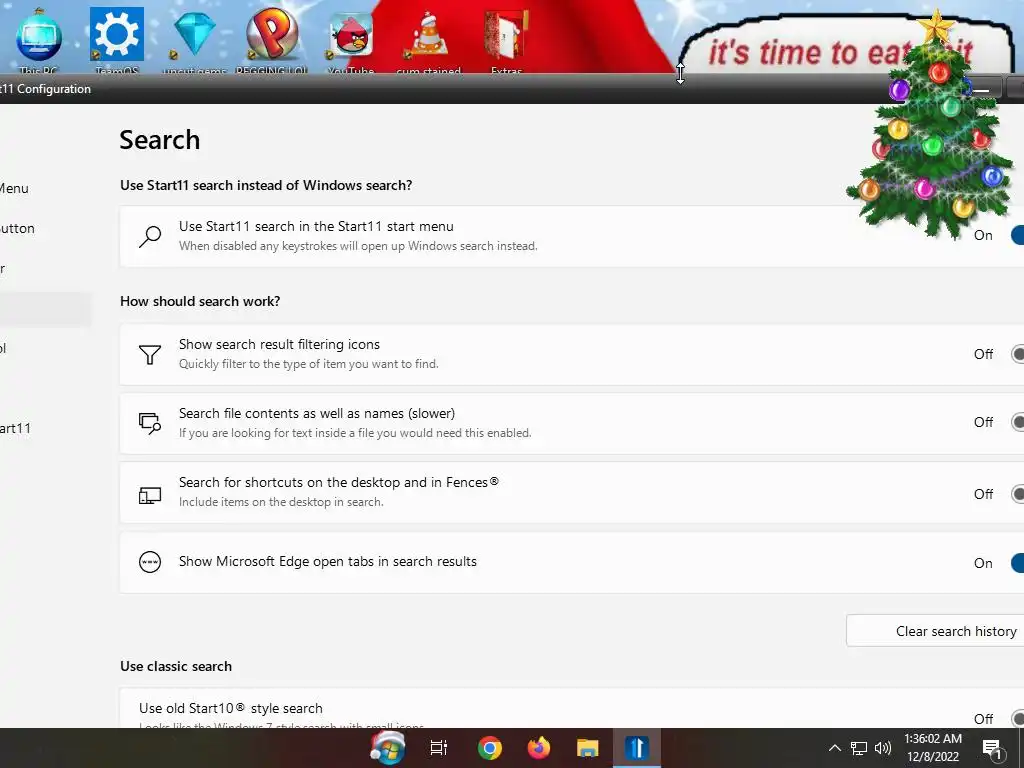Open the Start Button sidebar section
The image size is (1024, 768).
pyautogui.click(x=18, y=229)
